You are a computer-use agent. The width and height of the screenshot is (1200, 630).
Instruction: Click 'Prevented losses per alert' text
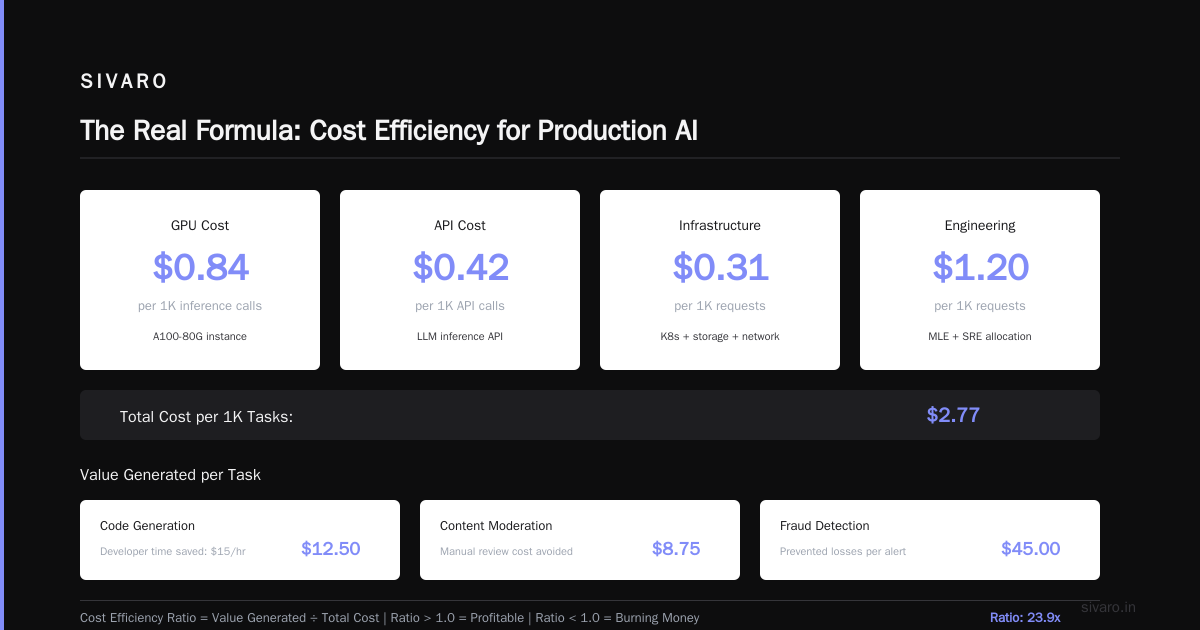tap(843, 551)
